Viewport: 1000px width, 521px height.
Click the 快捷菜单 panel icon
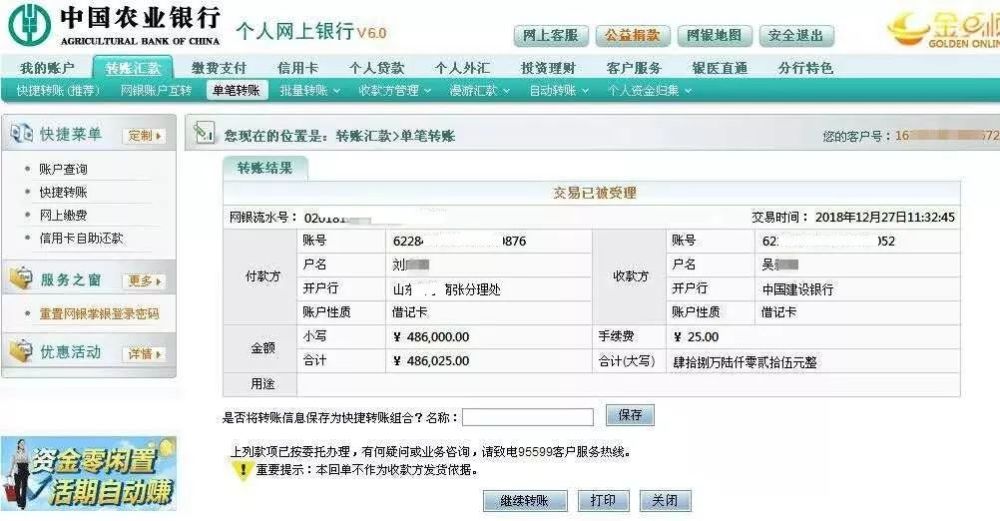point(21,133)
